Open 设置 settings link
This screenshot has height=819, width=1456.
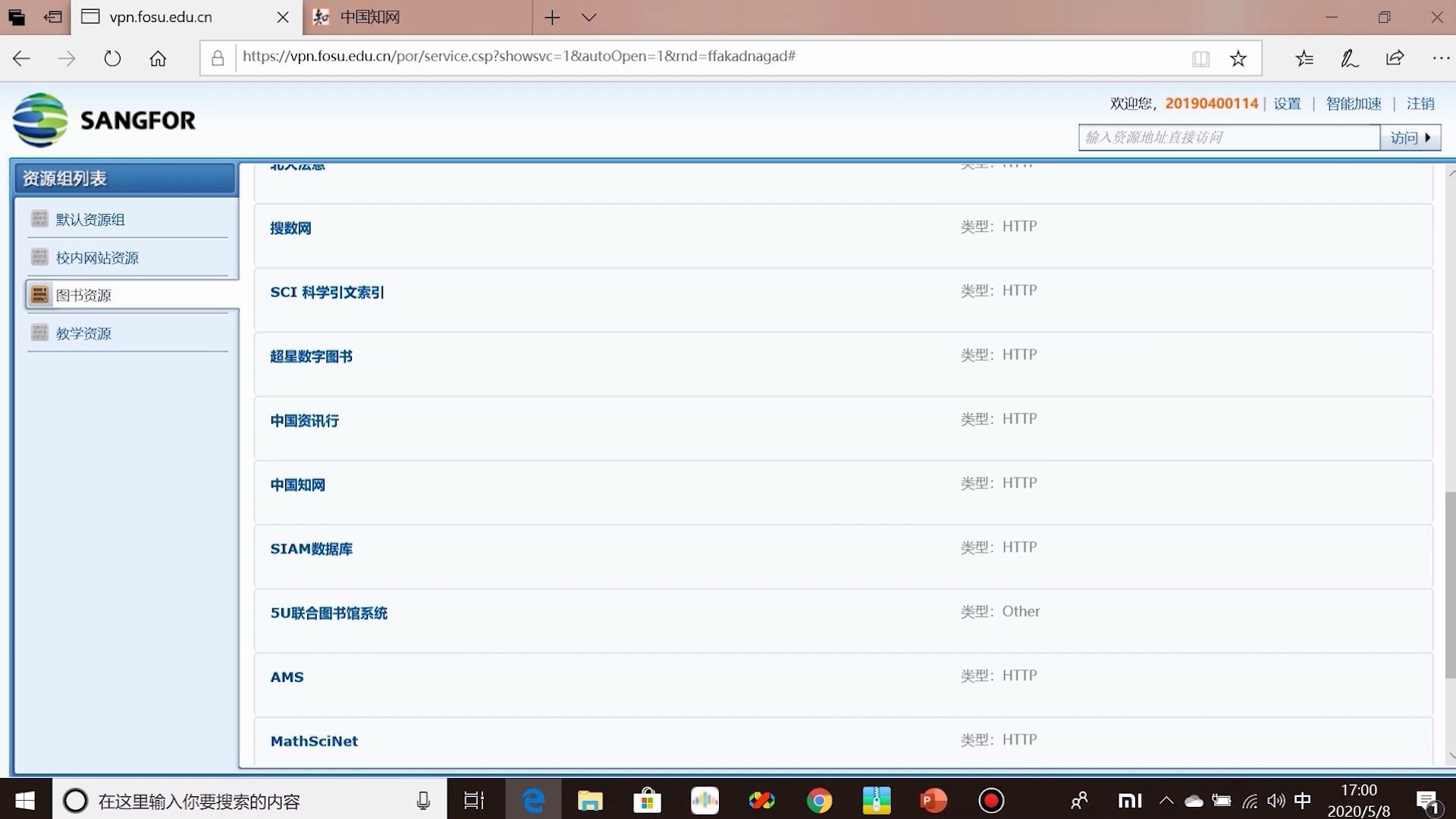click(1287, 103)
